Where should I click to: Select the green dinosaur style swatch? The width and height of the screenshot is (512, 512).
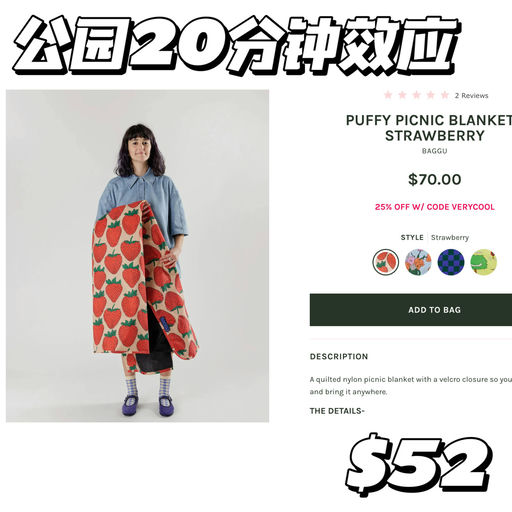click(x=483, y=262)
